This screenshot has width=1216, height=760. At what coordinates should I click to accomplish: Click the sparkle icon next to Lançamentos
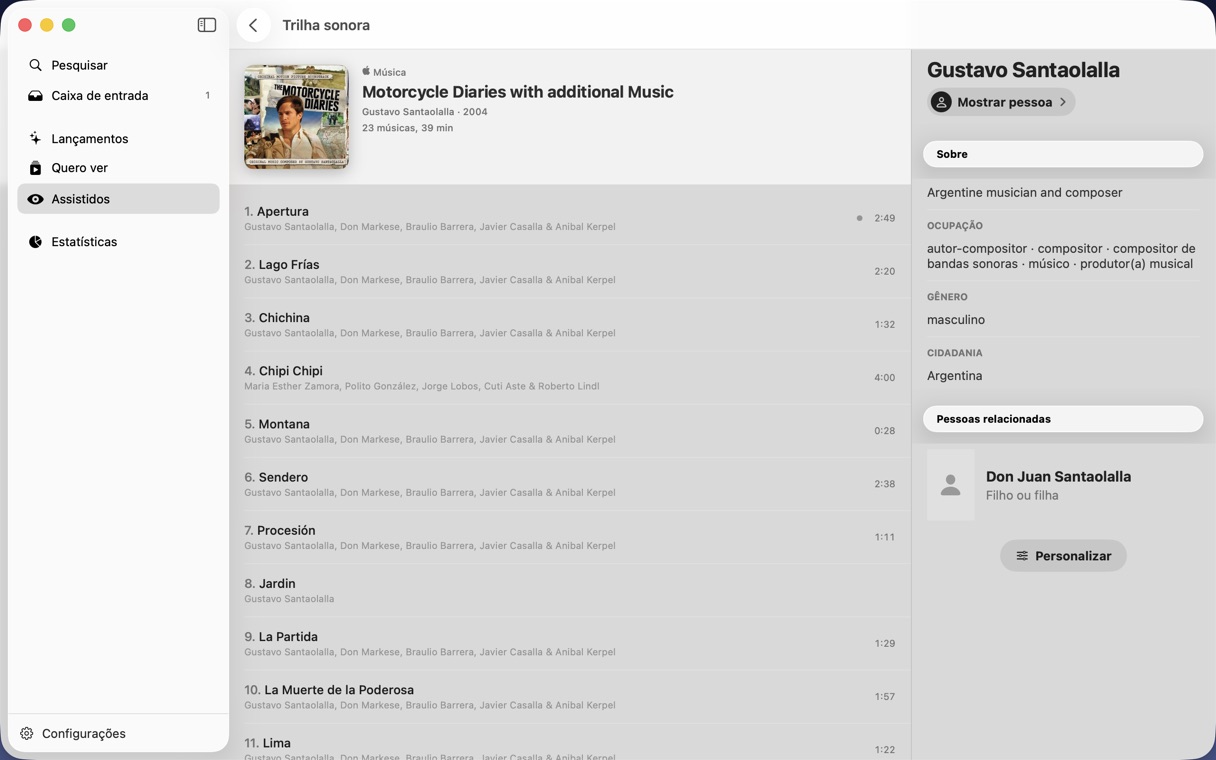click(35, 138)
